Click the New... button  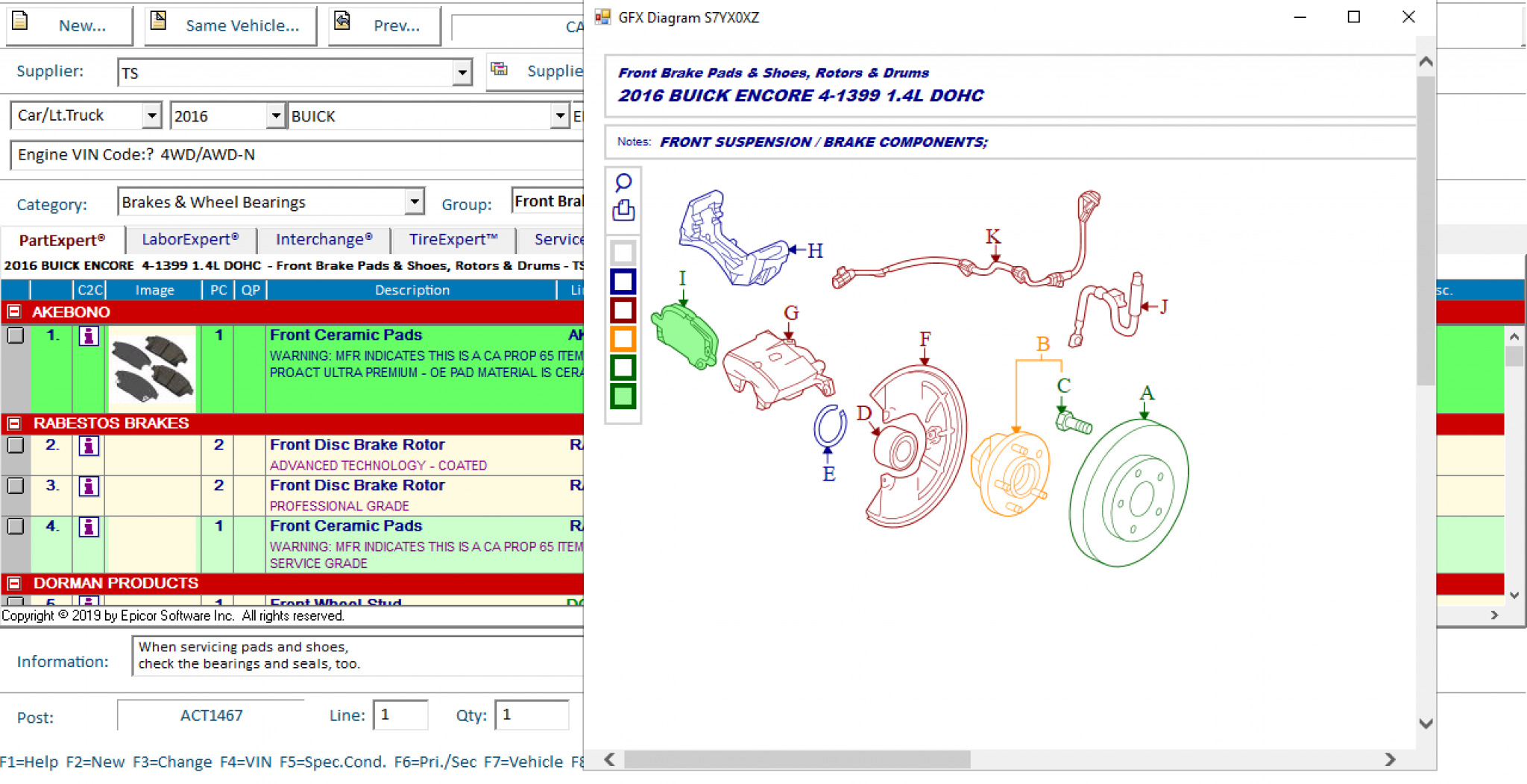tap(69, 25)
